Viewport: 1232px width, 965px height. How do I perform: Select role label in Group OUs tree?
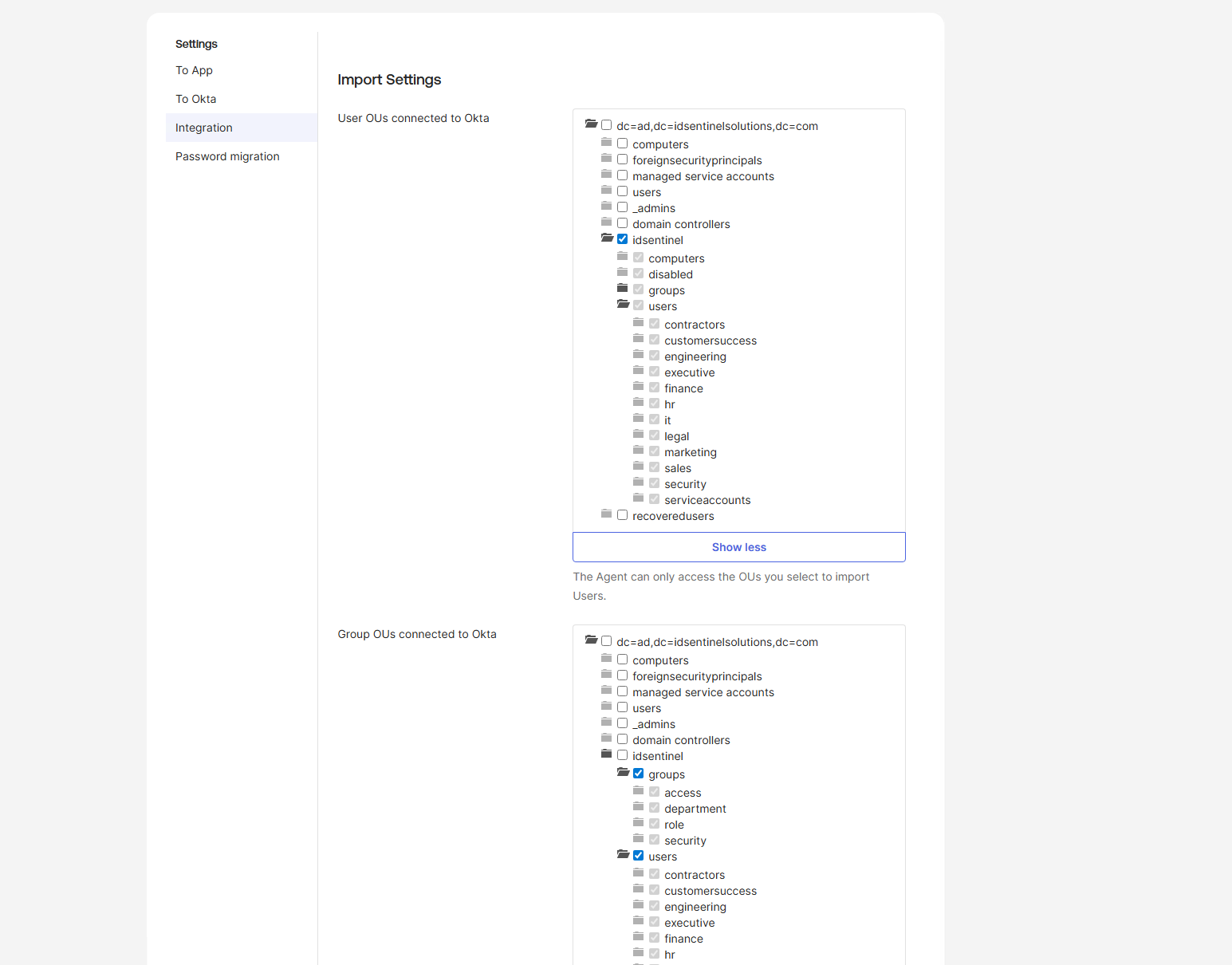pyautogui.click(x=674, y=825)
